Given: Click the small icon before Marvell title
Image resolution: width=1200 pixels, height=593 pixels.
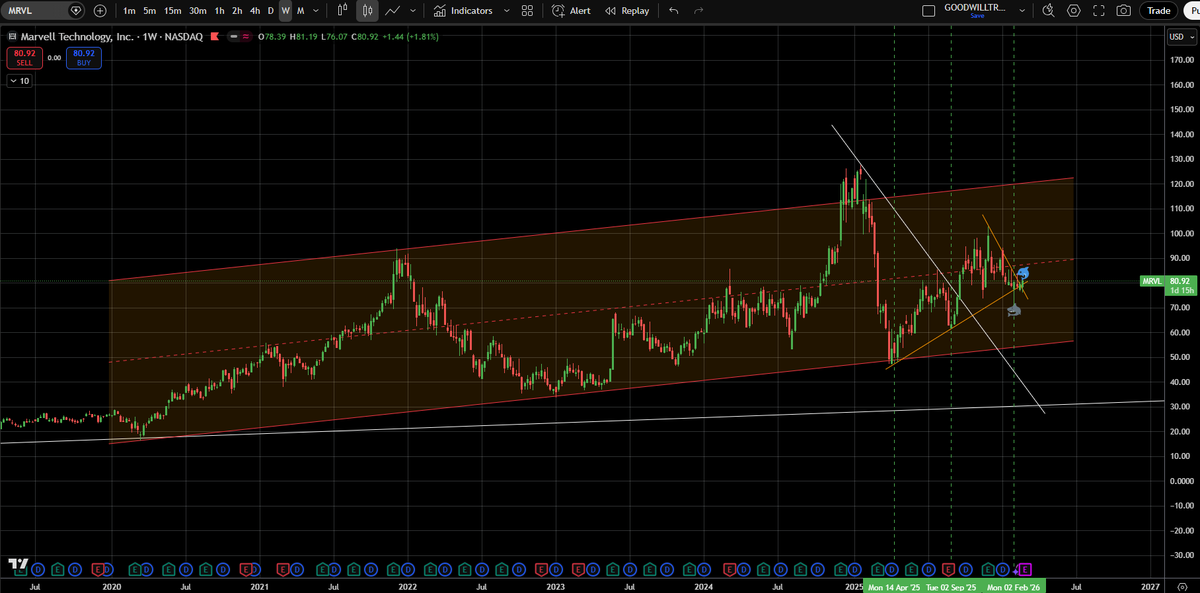Looking at the screenshot, I should (x=11, y=36).
